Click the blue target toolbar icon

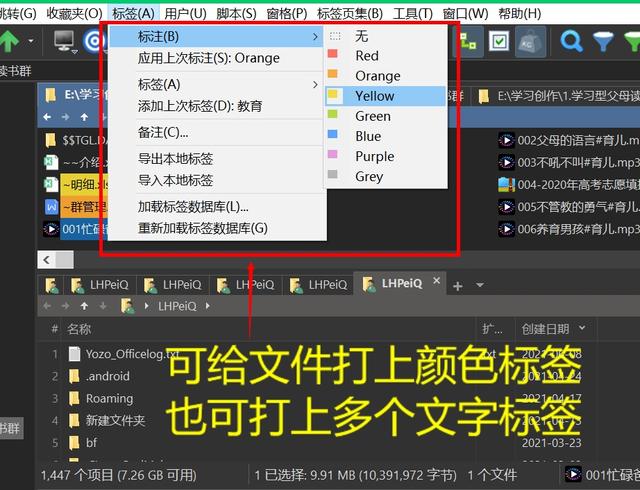pyautogui.click(x=95, y=42)
